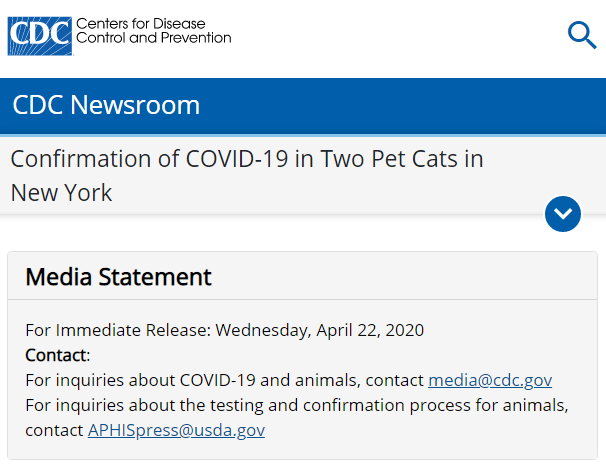Open search with the magnifier icon
606x469 pixels.
(x=581, y=35)
